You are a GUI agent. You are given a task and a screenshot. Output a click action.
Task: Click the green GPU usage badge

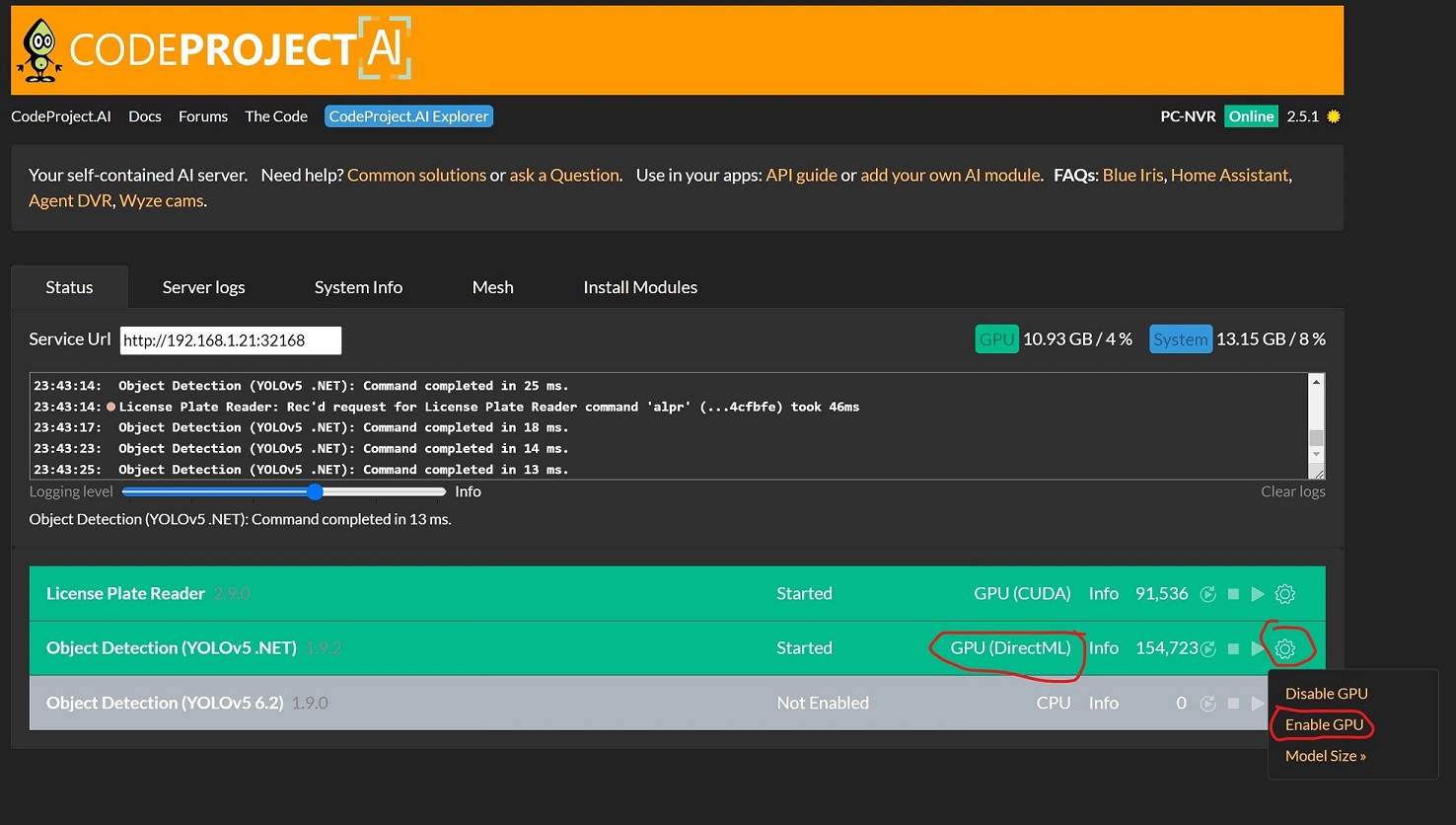pos(996,339)
